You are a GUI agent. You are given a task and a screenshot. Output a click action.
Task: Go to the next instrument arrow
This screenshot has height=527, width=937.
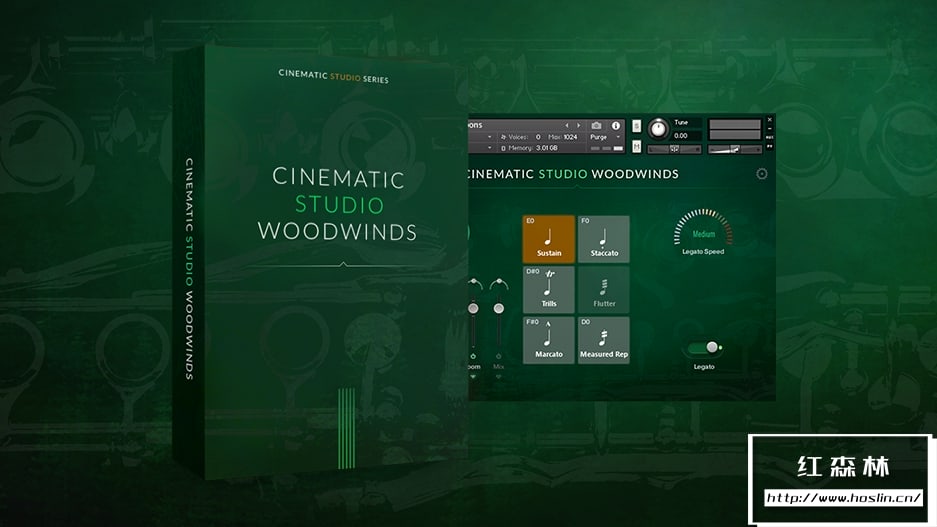(x=578, y=125)
